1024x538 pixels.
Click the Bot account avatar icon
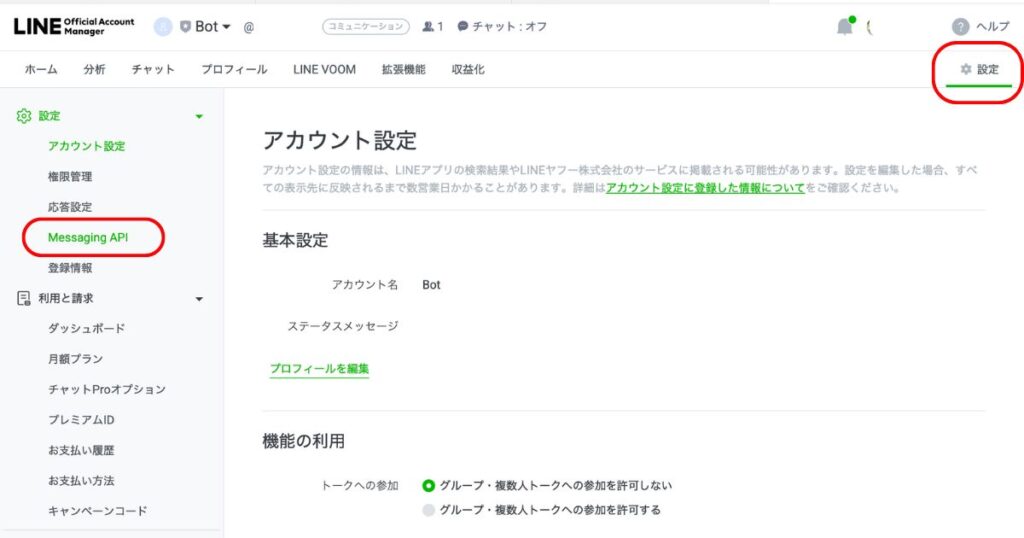pyautogui.click(x=163, y=27)
